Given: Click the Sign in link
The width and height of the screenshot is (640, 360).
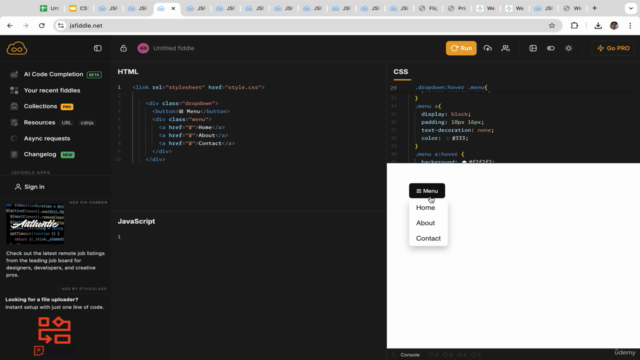Looking at the screenshot, I should (x=29, y=187).
